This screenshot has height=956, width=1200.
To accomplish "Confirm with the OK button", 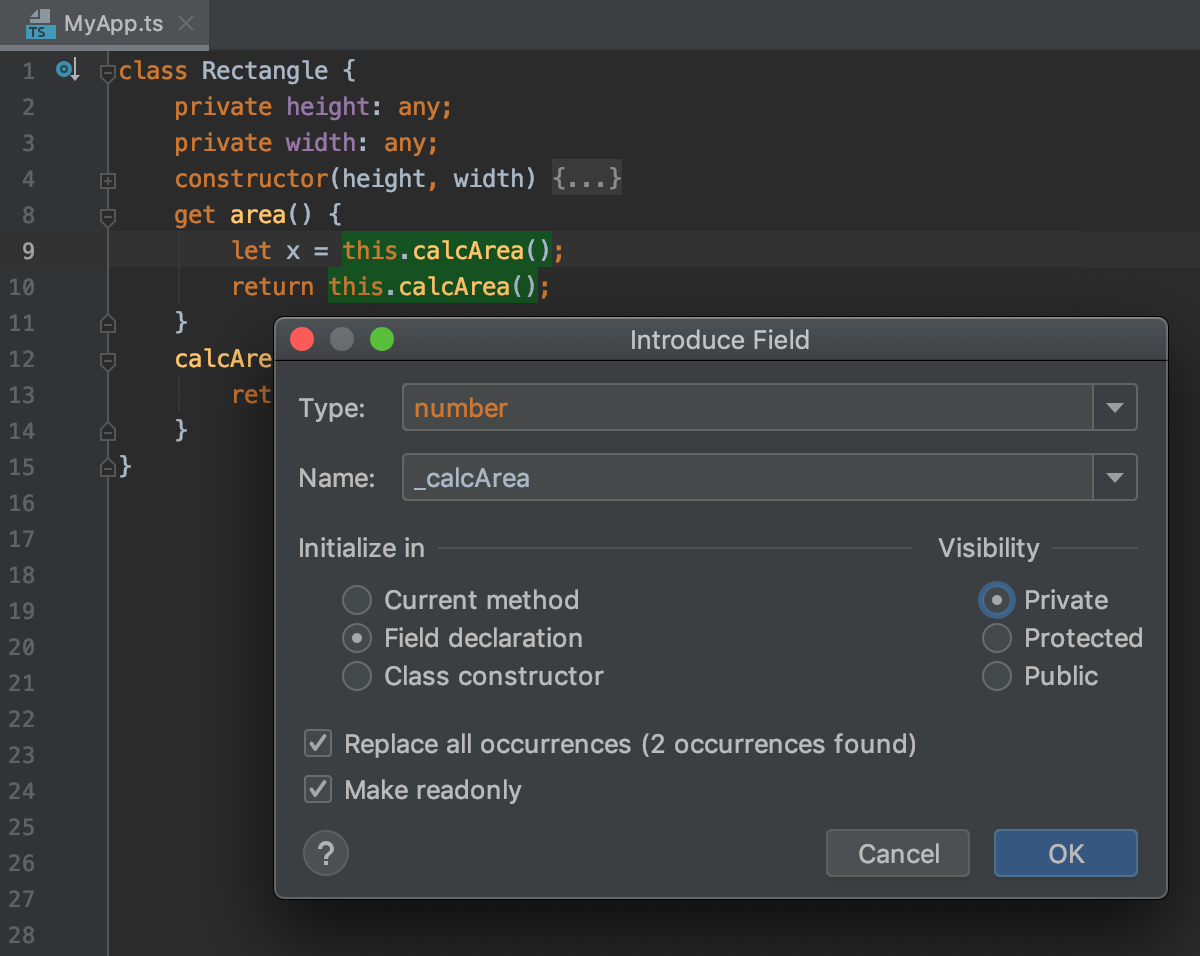I will tap(1066, 853).
